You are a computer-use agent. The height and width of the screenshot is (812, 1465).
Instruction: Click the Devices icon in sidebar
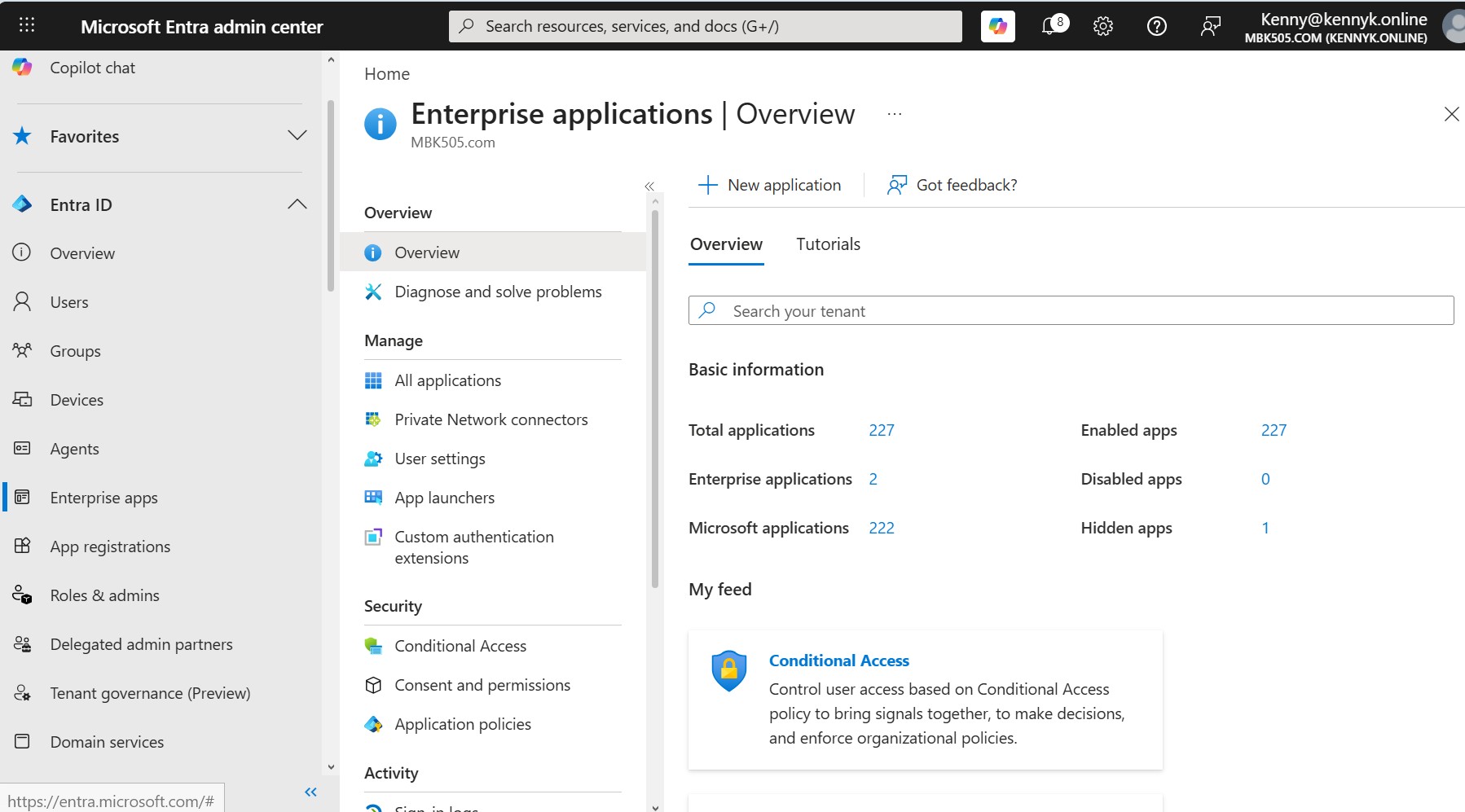pos(22,400)
